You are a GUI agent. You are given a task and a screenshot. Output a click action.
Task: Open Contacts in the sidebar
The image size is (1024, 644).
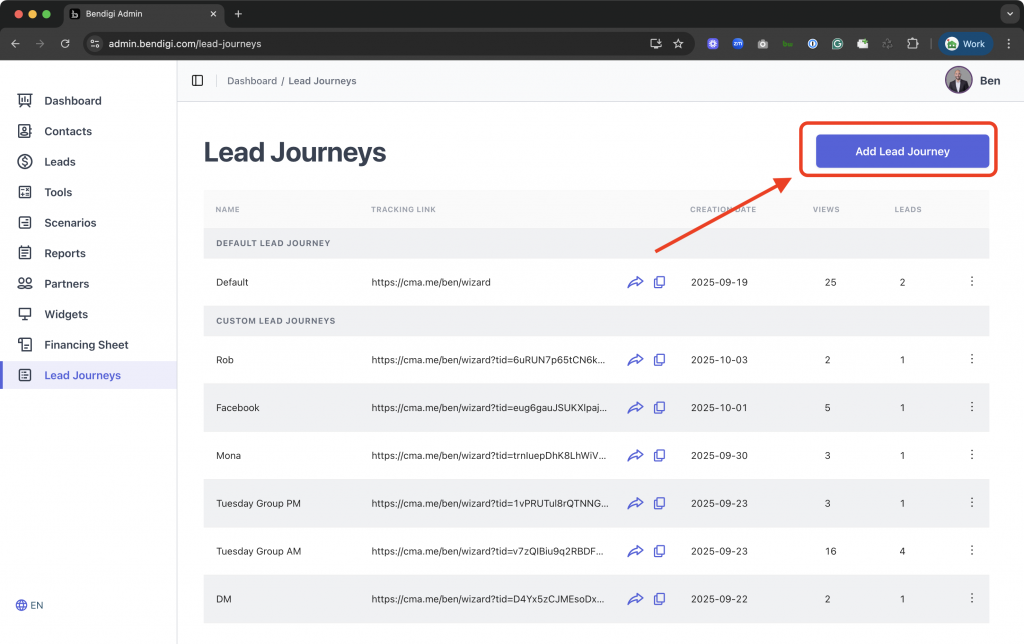[68, 131]
